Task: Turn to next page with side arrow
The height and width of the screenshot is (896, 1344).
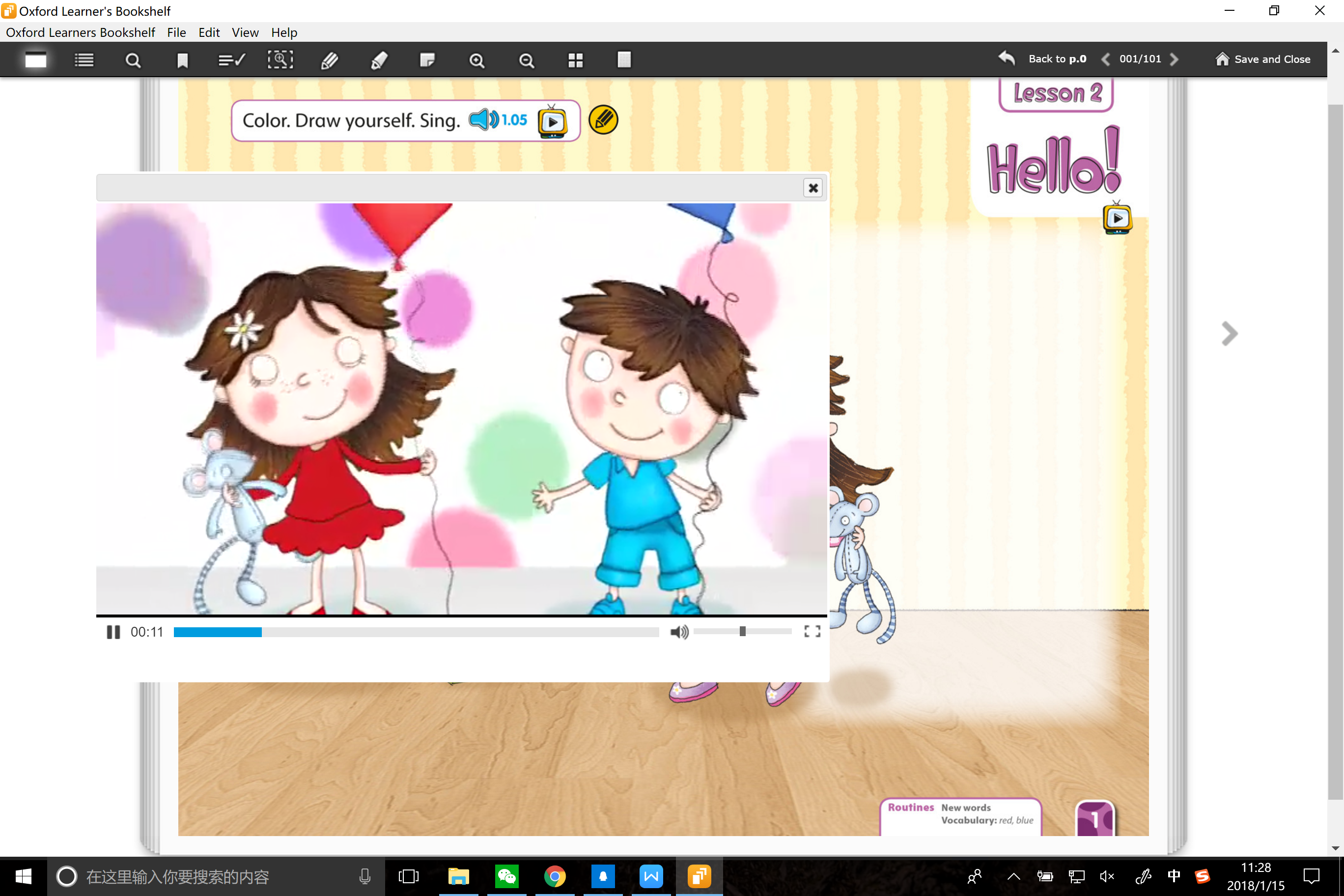Action: 1229,334
